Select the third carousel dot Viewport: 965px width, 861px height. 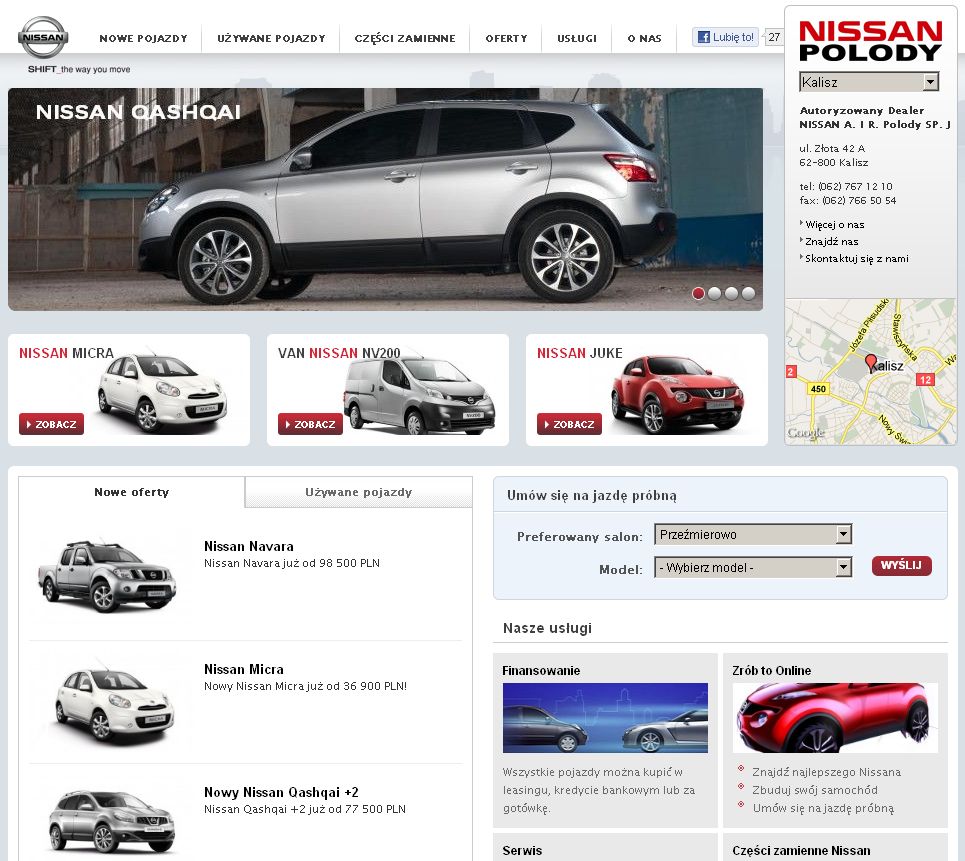(731, 293)
